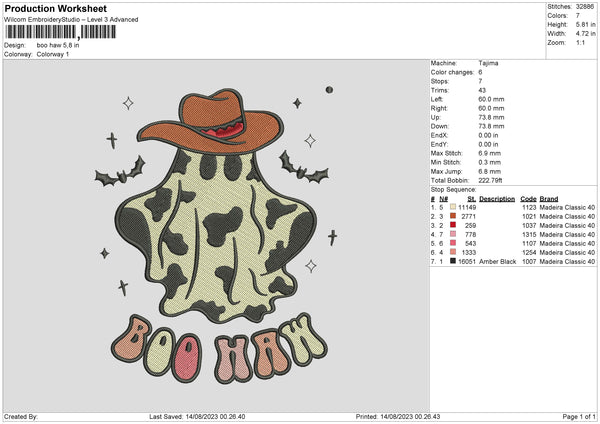Click the Machine value Tajima

pyautogui.click(x=488, y=63)
